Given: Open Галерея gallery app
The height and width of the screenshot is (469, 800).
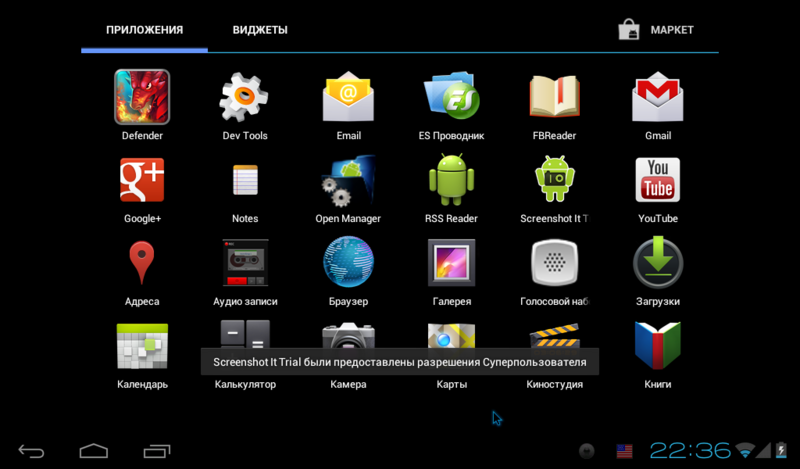Looking at the screenshot, I should tap(452, 262).
